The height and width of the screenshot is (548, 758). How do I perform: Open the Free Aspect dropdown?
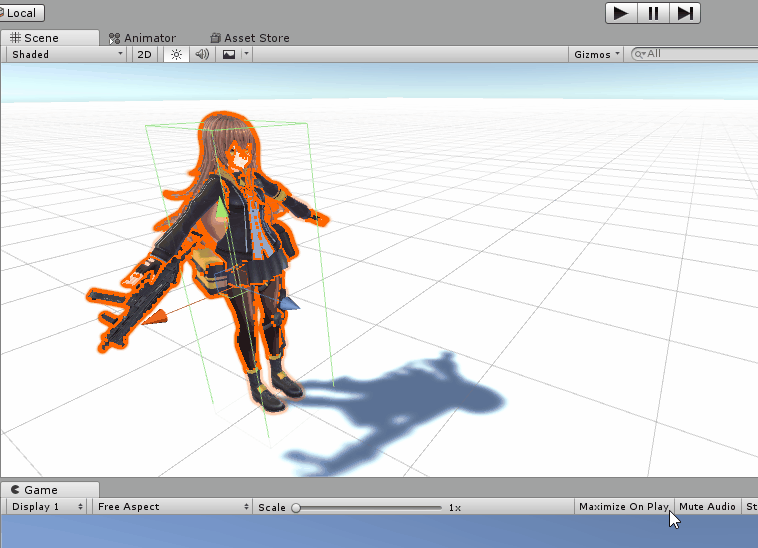[x=172, y=507]
